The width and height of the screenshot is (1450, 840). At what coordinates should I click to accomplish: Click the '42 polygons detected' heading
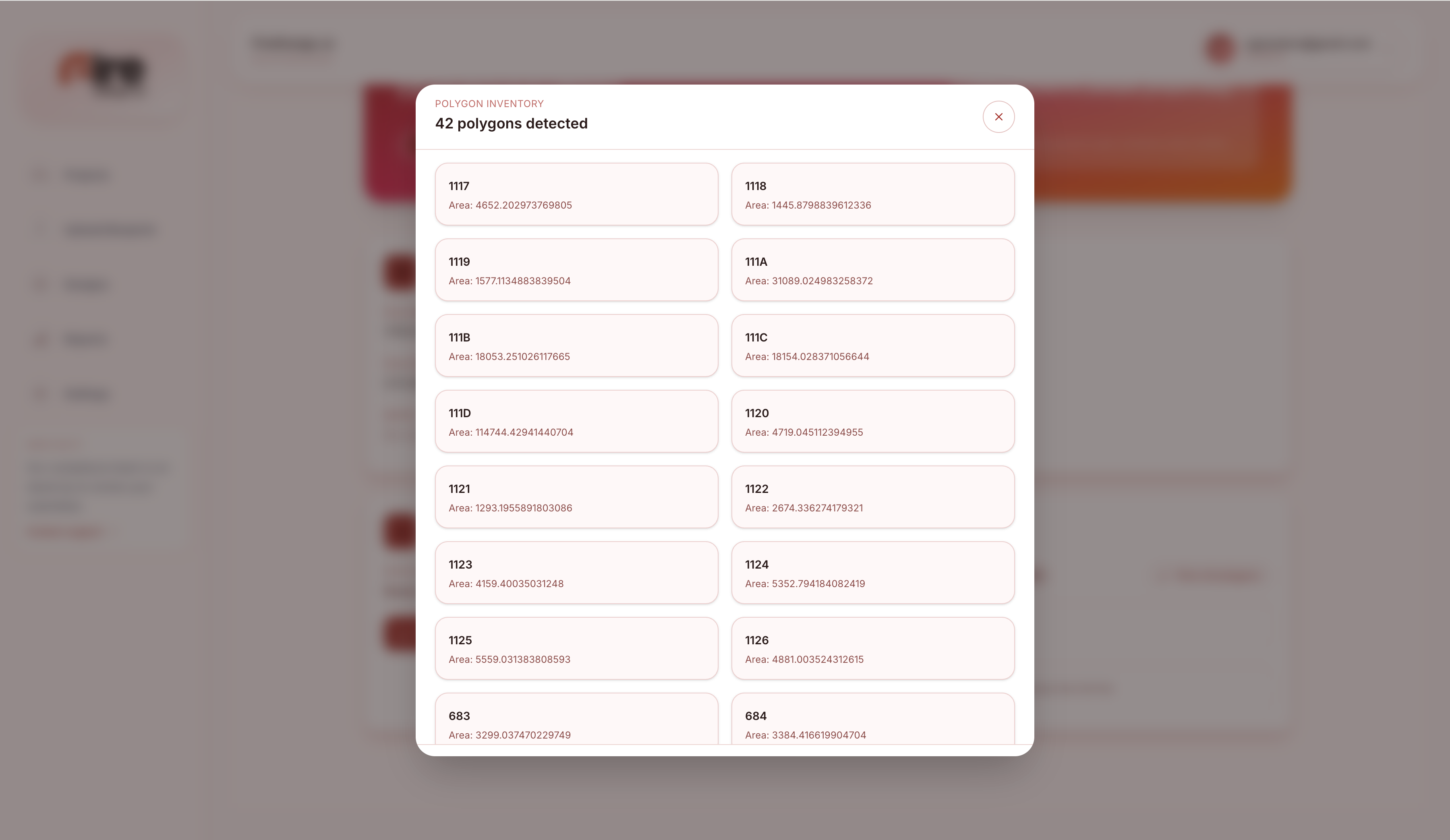coord(511,124)
